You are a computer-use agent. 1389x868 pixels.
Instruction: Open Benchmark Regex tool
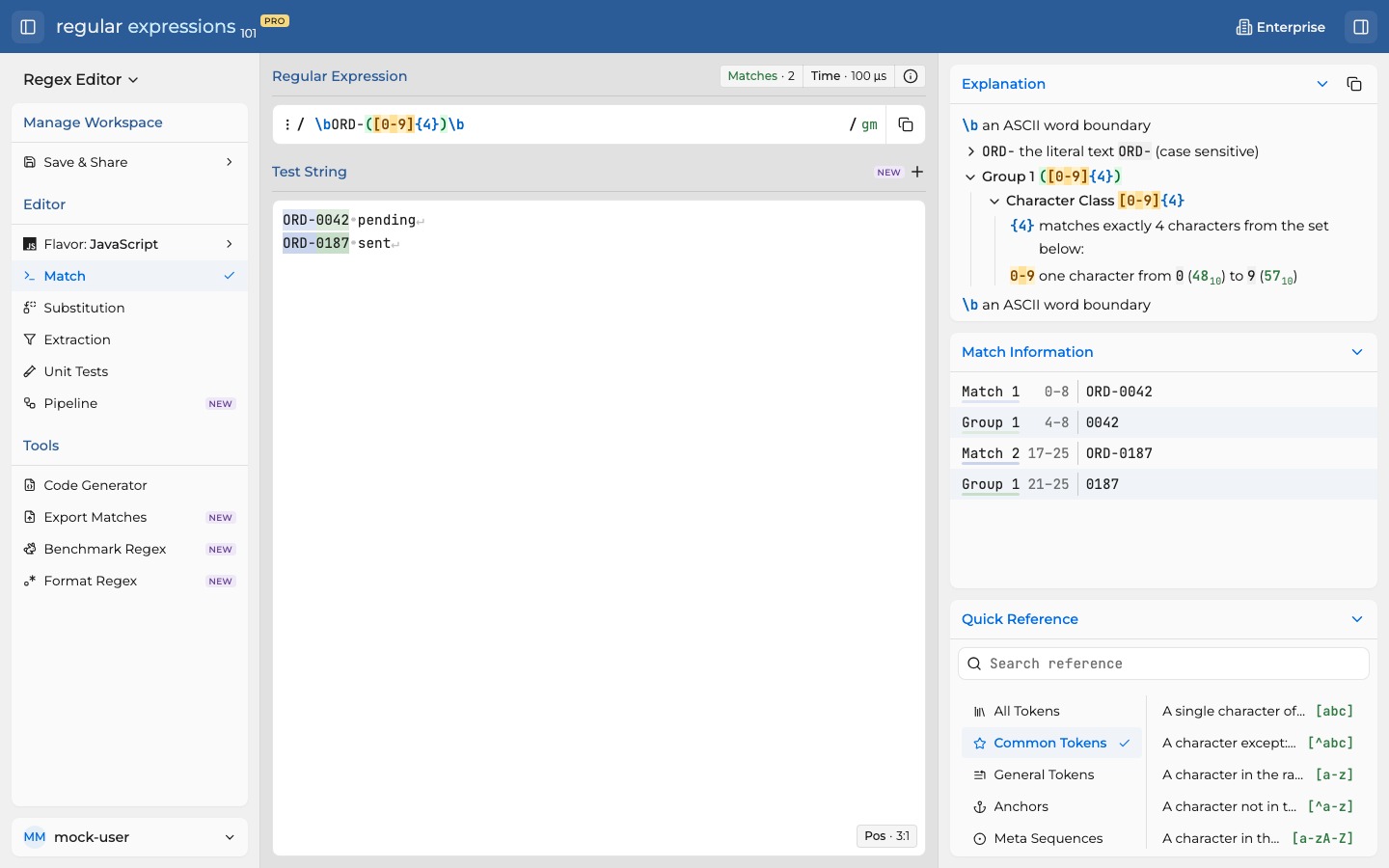tap(129, 549)
